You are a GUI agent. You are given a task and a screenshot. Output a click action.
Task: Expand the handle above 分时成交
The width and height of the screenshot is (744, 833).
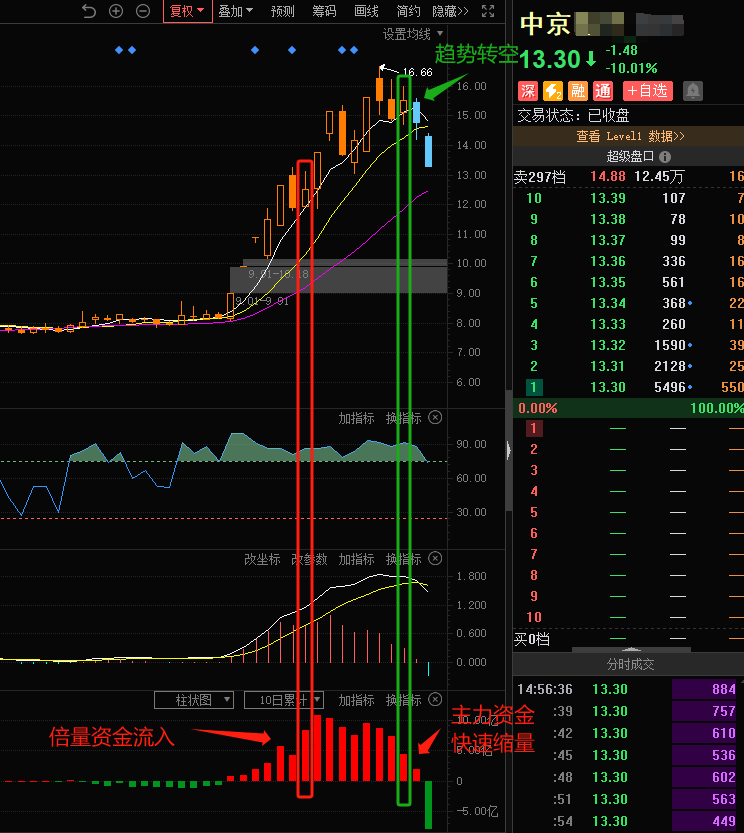(631, 649)
